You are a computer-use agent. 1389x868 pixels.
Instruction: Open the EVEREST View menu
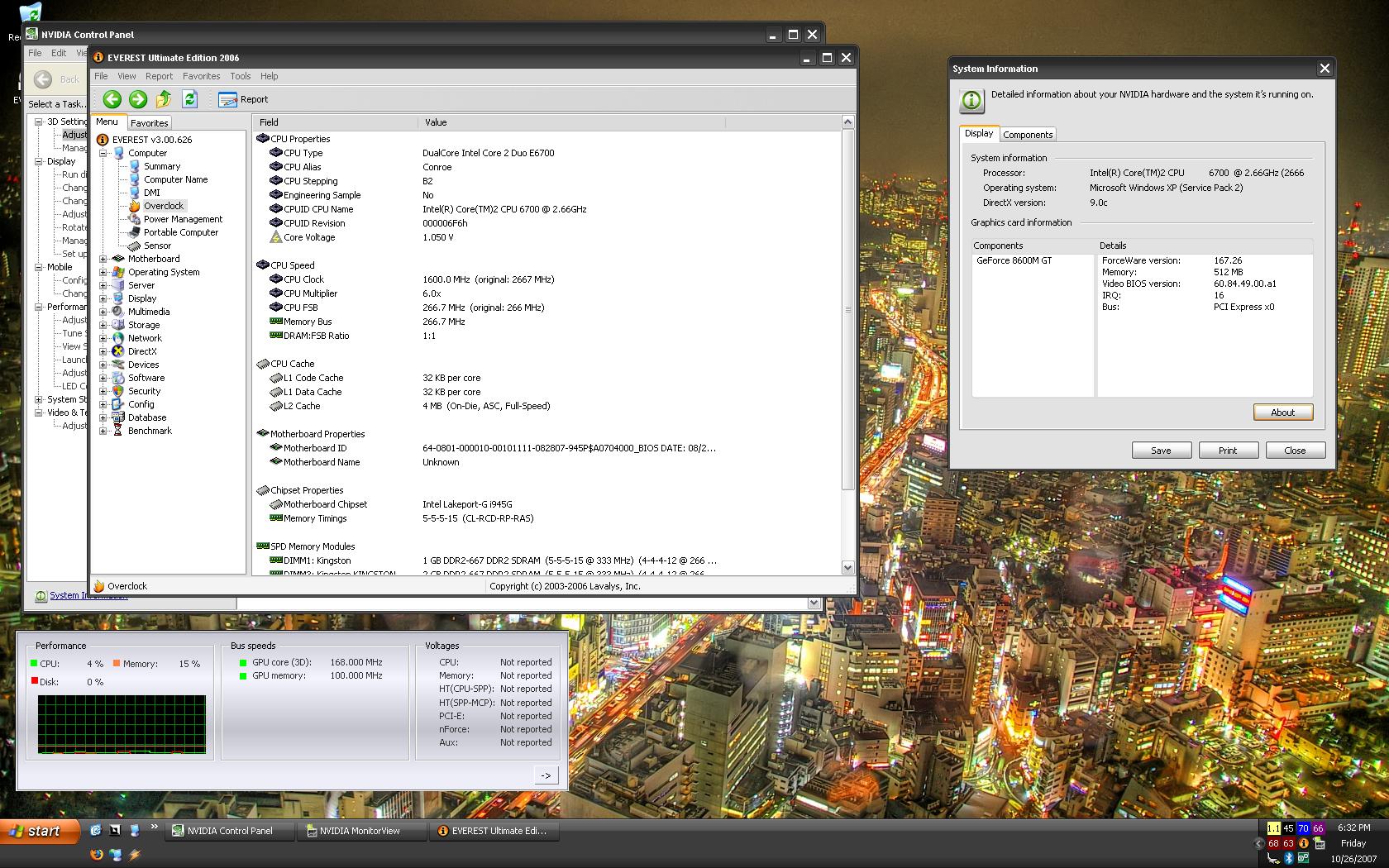click(x=126, y=76)
